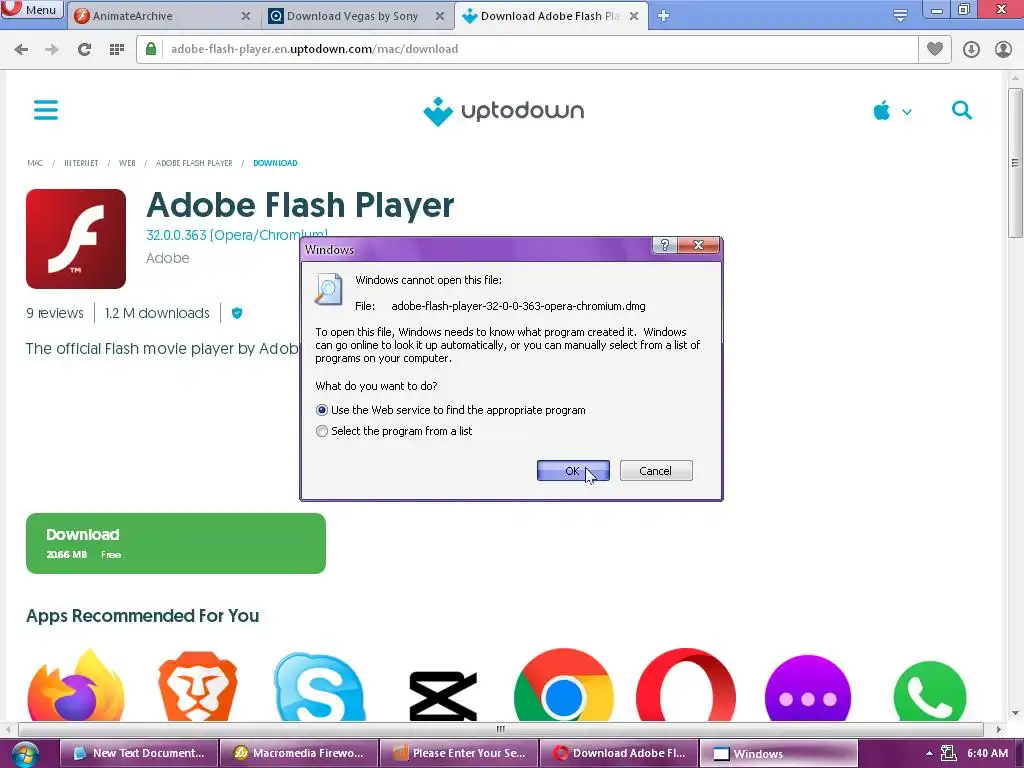This screenshot has height=768, width=1024.
Task: Close the Download Vegas by Sony tab
Action: coord(440,16)
